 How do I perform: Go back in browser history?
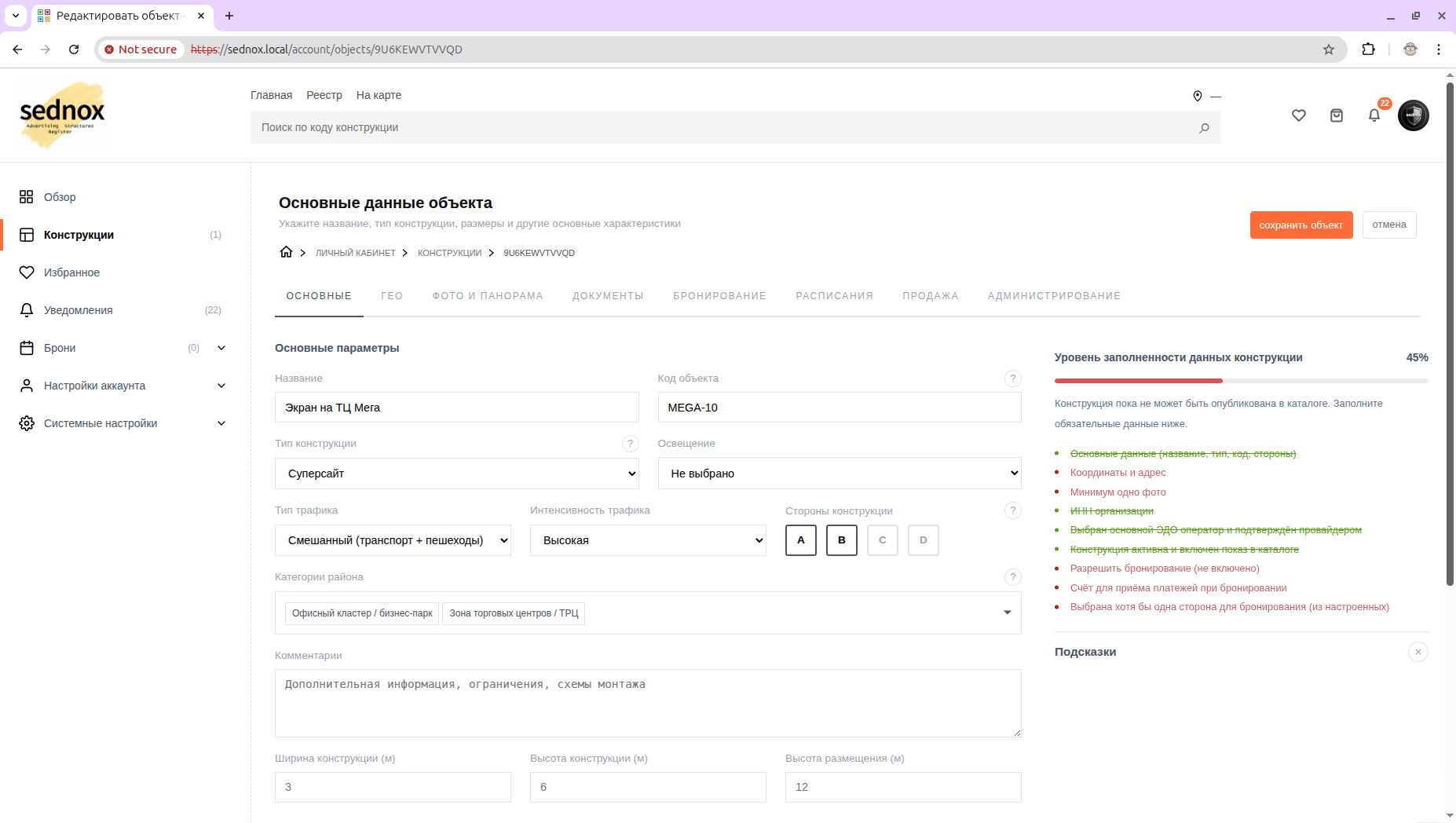tap(17, 49)
